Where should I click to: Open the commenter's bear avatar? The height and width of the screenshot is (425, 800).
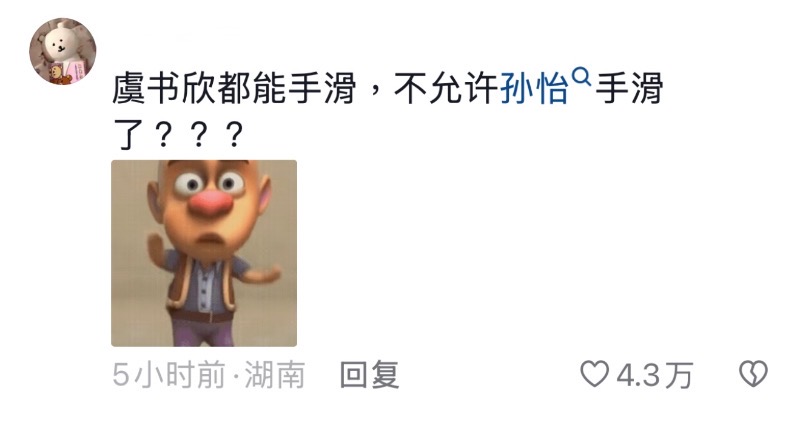click(x=63, y=51)
